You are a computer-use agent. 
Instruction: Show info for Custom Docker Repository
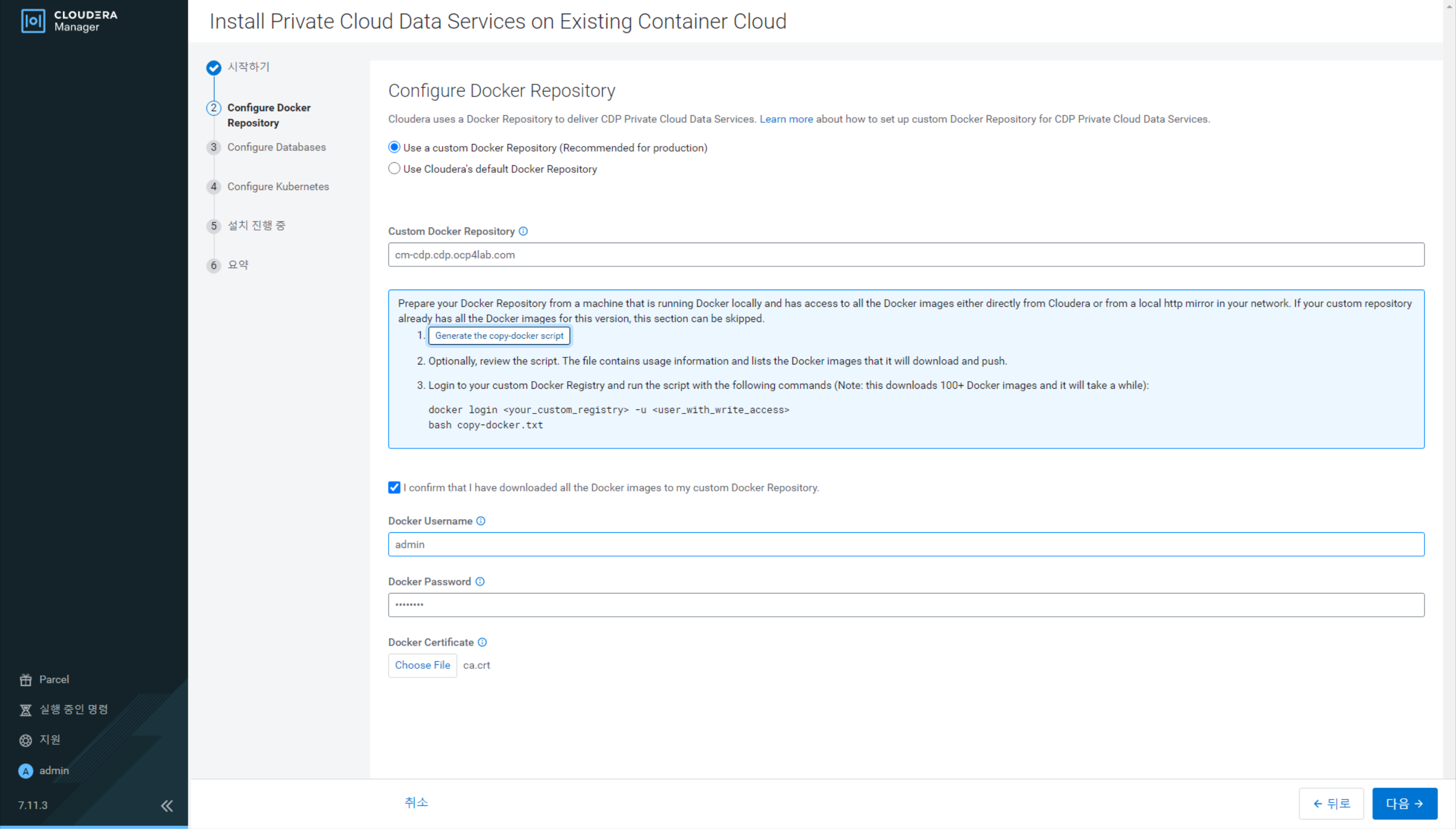tap(523, 231)
